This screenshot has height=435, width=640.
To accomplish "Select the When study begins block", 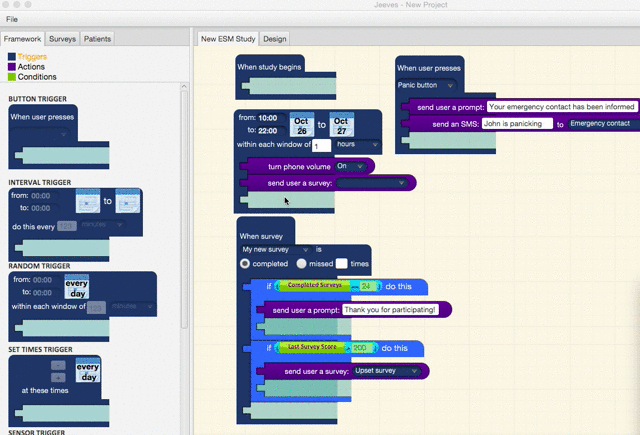I will [269, 67].
